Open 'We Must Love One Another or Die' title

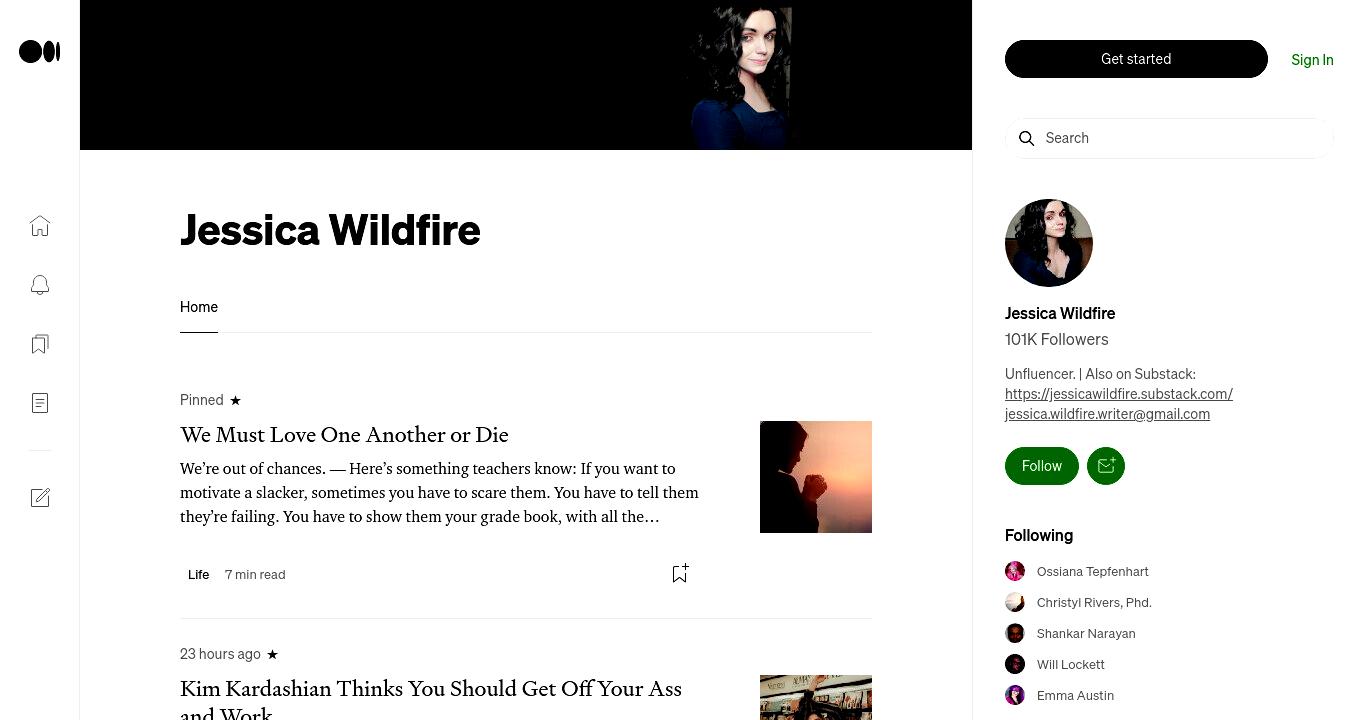[344, 435]
